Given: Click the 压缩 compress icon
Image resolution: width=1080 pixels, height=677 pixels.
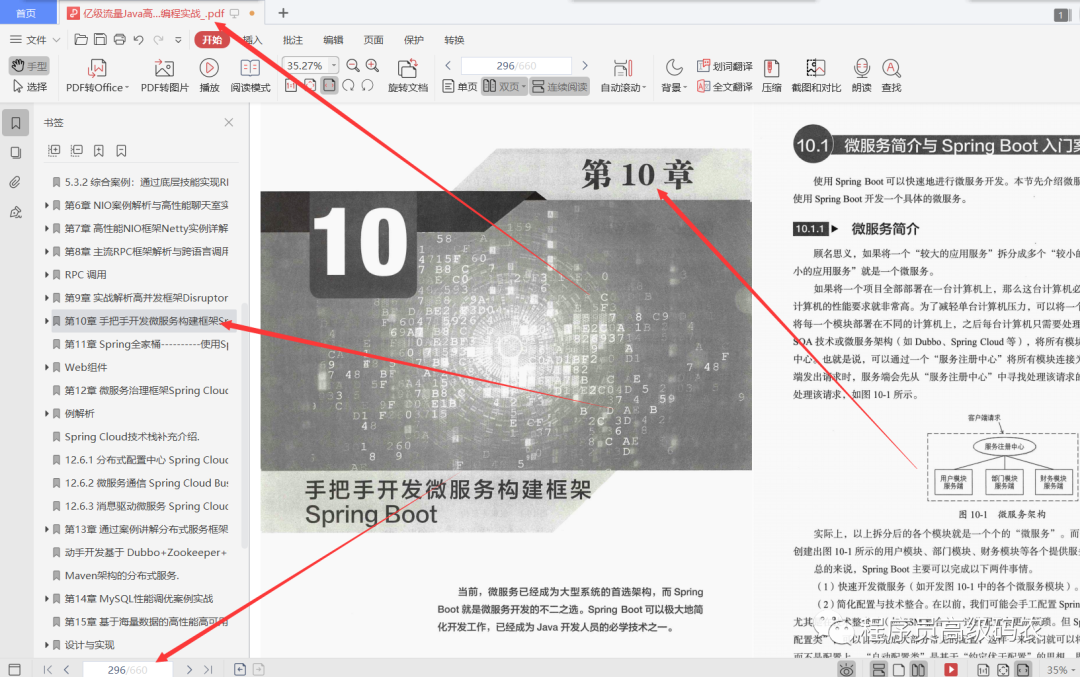Looking at the screenshot, I should 771,76.
